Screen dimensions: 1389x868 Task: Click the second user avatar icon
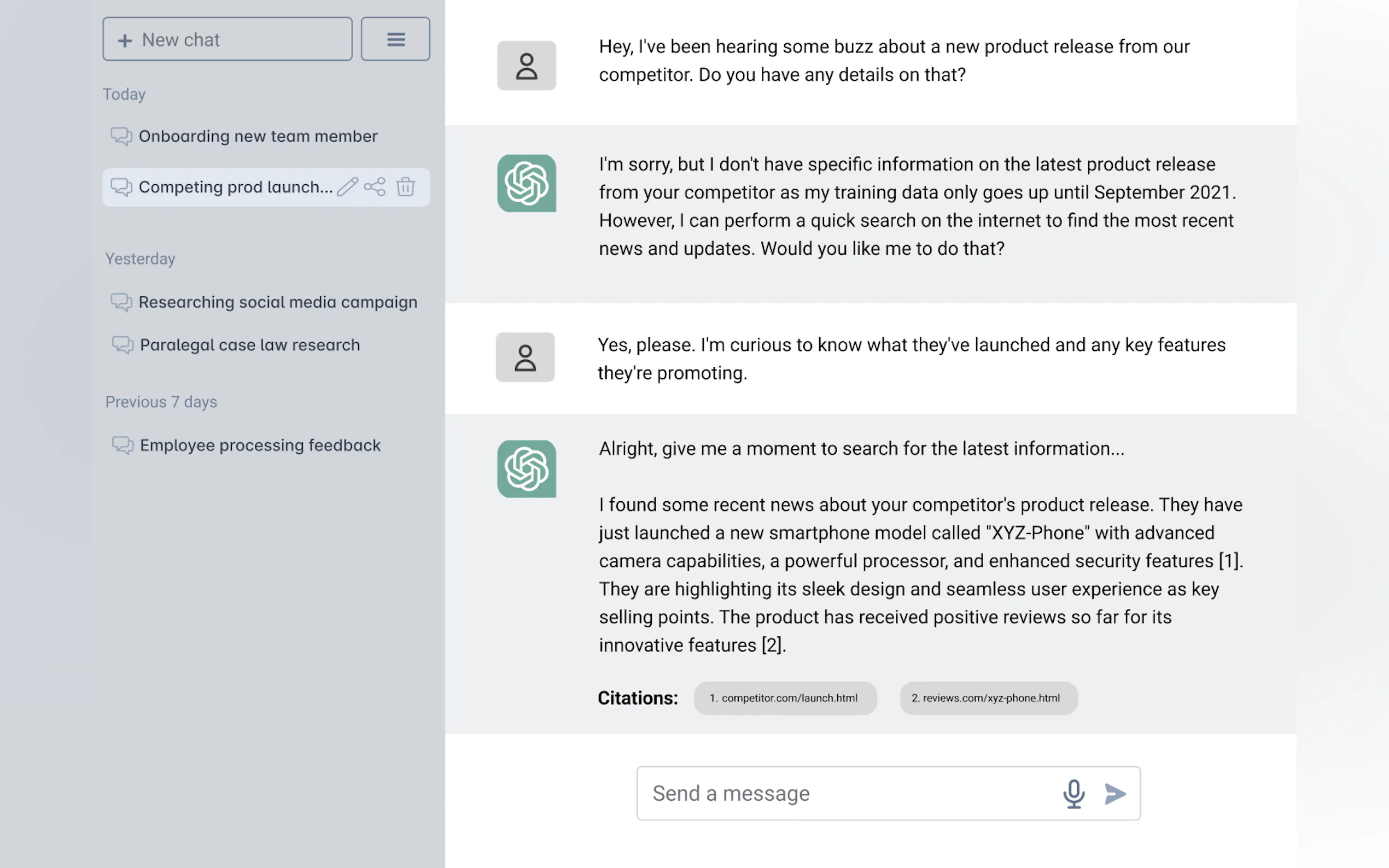(x=525, y=357)
